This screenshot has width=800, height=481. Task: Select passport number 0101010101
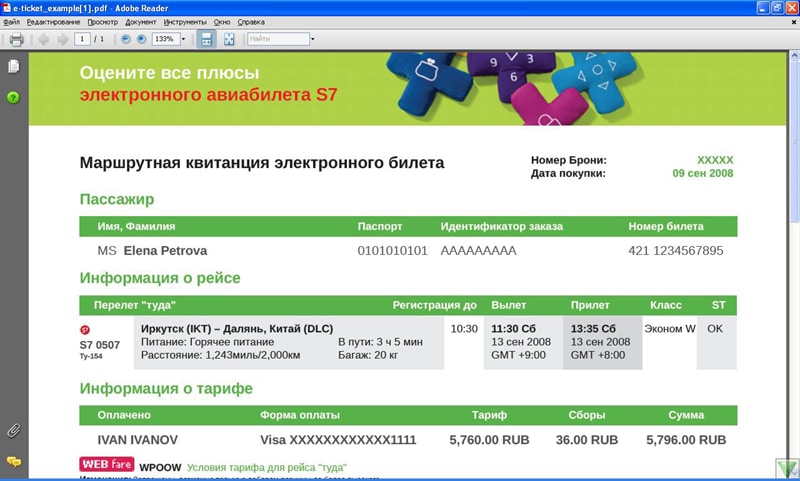[392, 250]
